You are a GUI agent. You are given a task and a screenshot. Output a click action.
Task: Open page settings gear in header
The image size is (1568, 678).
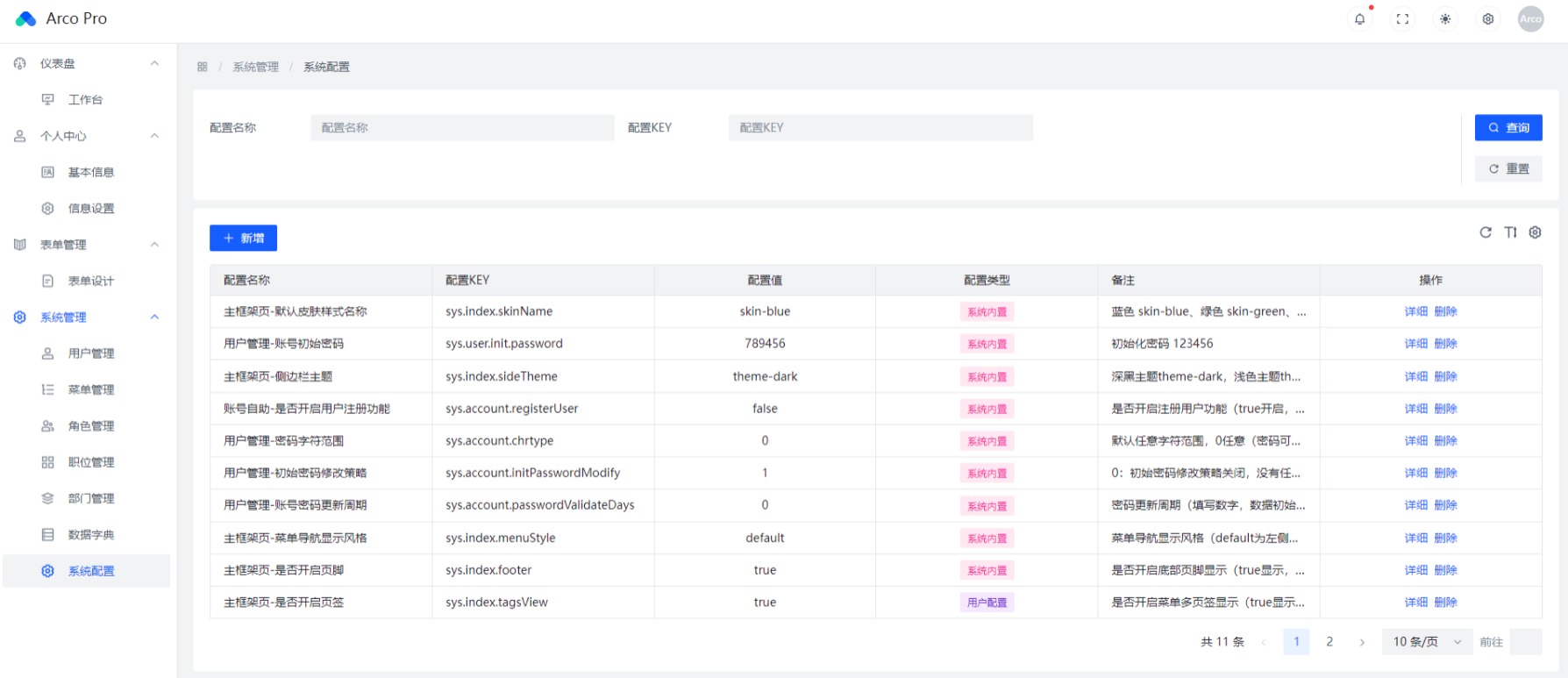tap(1488, 18)
